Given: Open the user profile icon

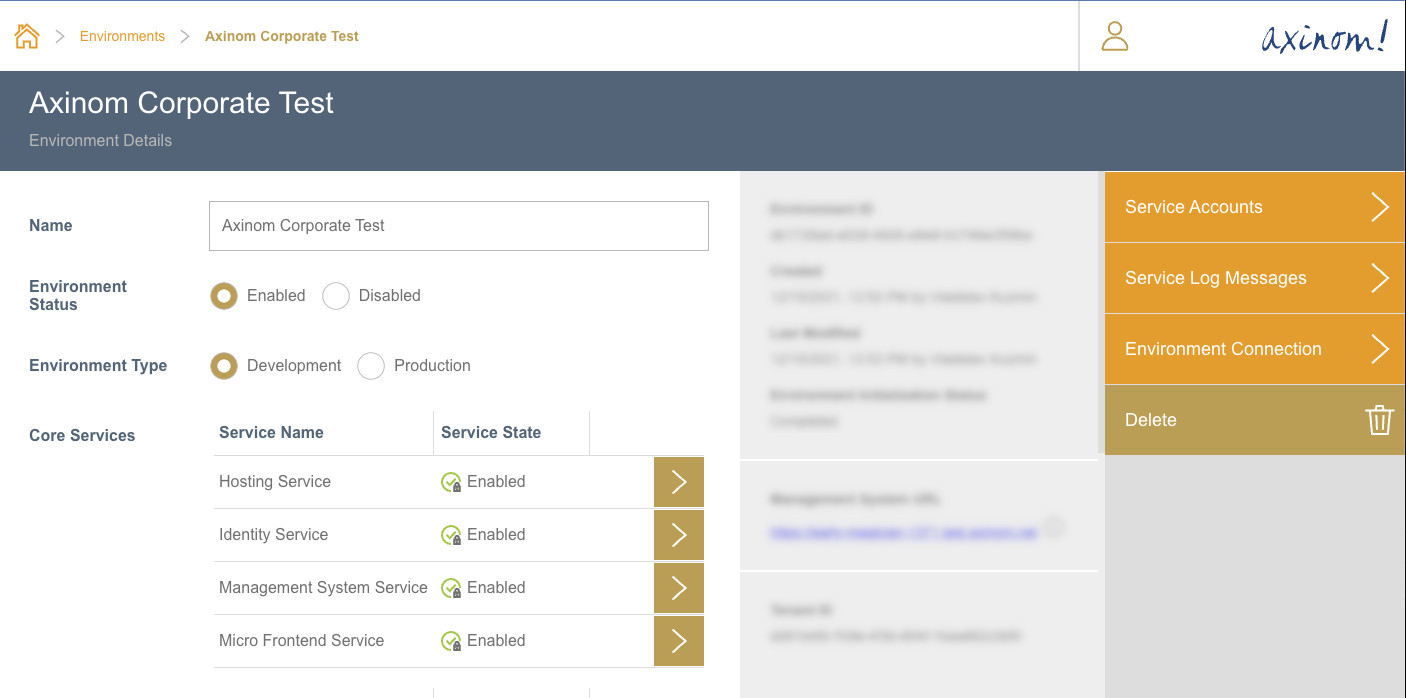Looking at the screenshot, I should point(1114,36).
